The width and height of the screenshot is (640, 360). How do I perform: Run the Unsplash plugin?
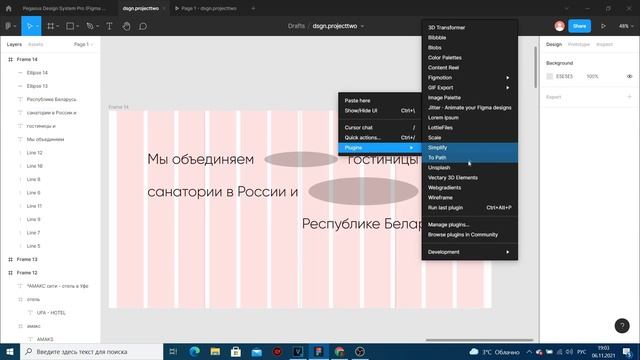469,167
